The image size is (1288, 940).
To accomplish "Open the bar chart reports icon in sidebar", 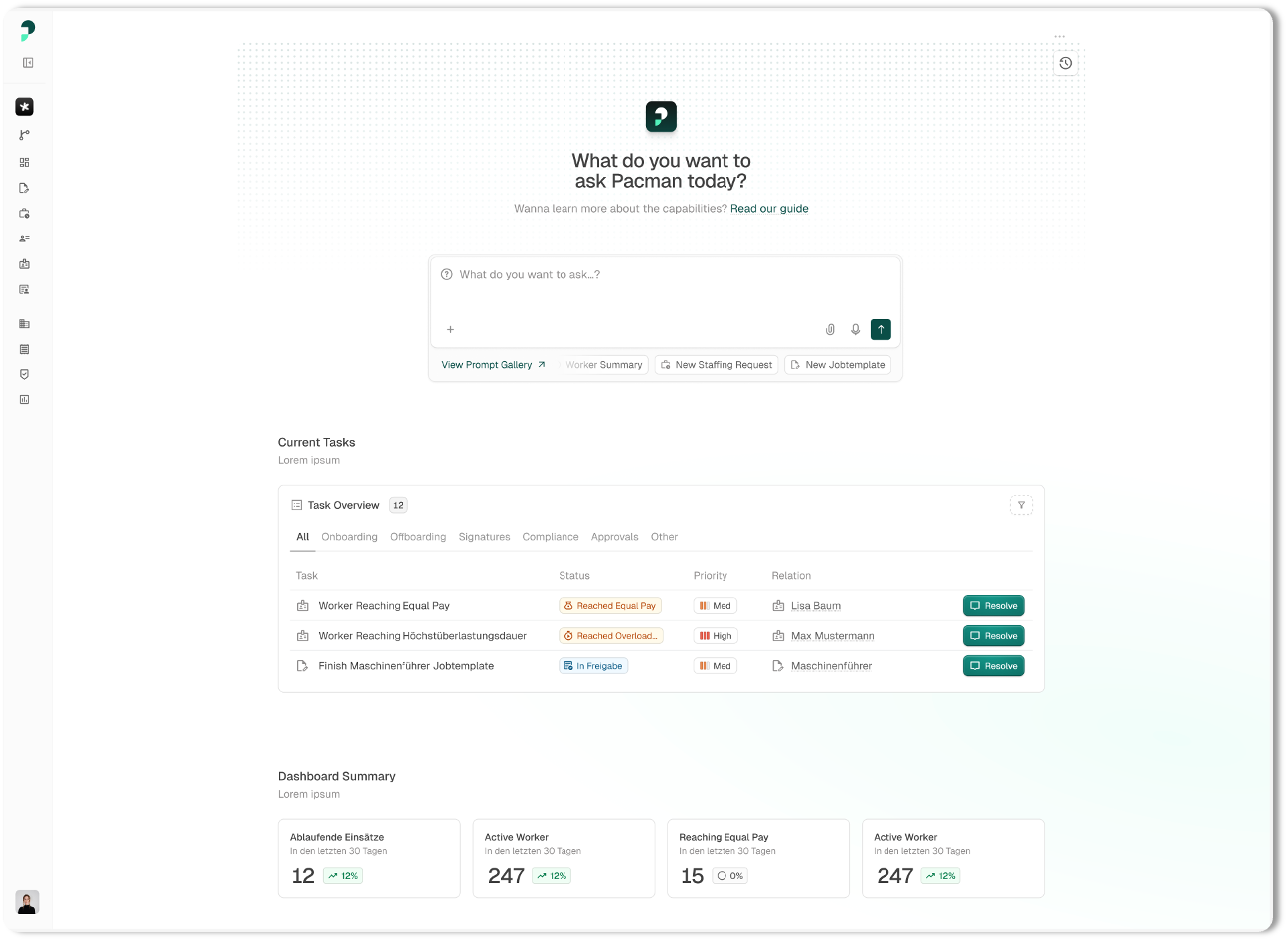I will (x=25, y=400).
